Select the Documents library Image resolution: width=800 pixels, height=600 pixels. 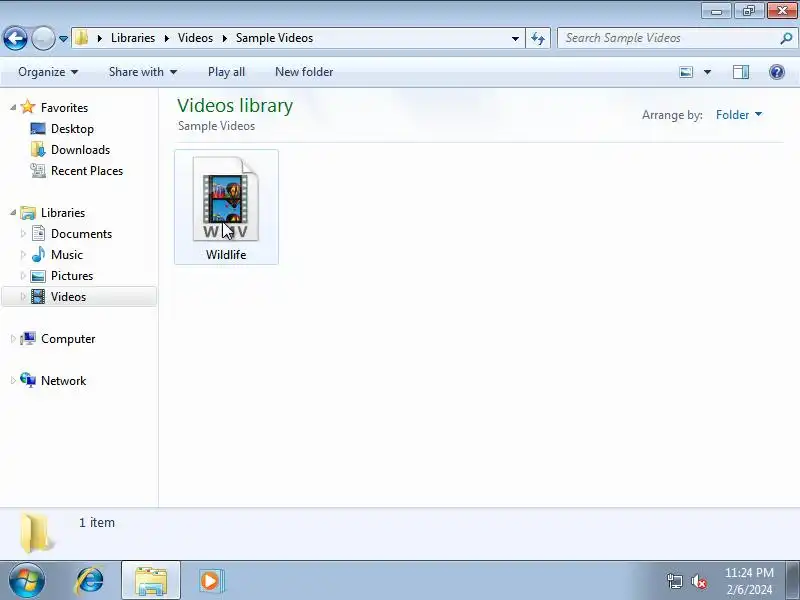click(x=82, y=234)
